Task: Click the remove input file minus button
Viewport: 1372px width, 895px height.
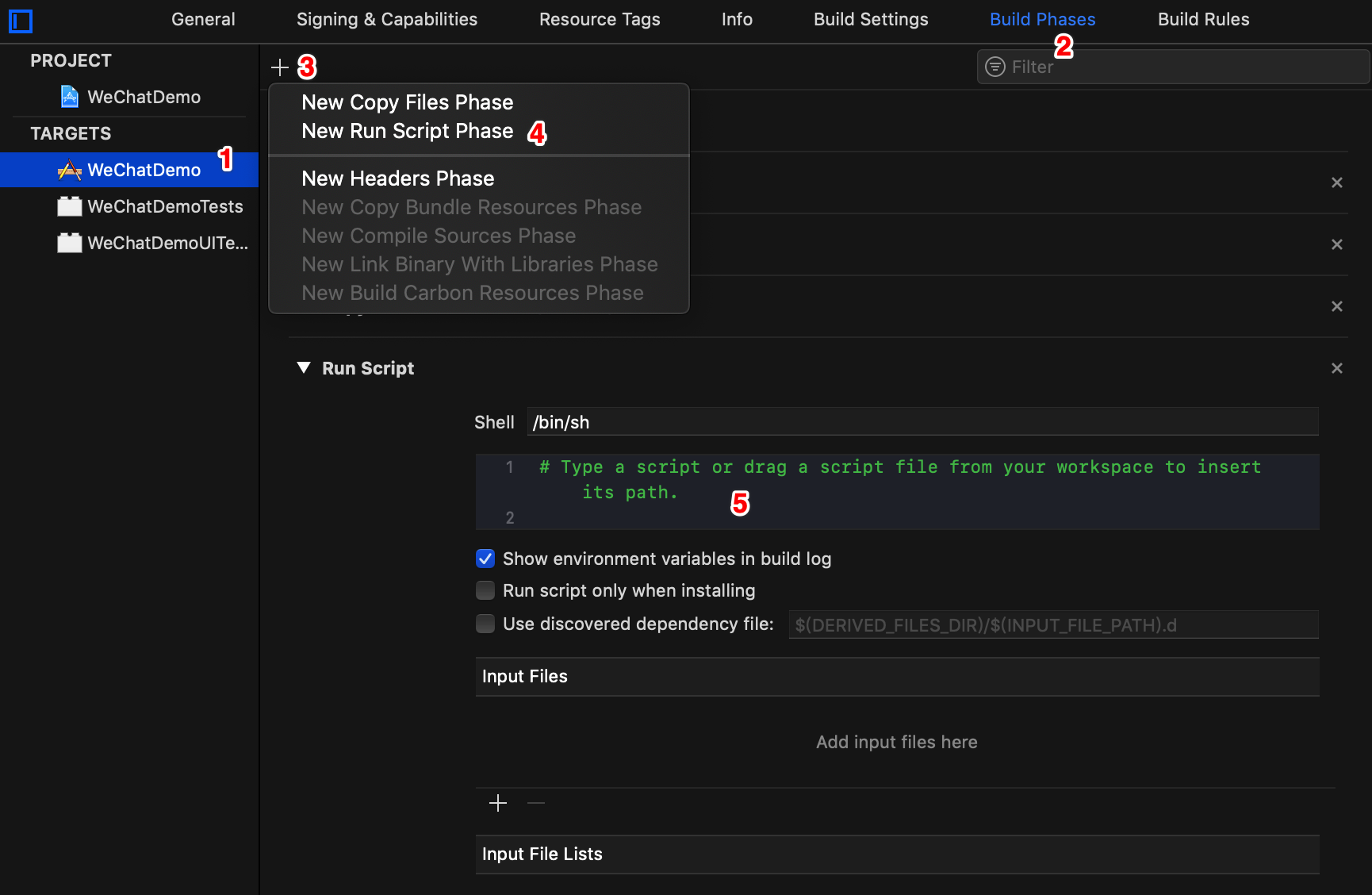Action: tap(536, 804)
